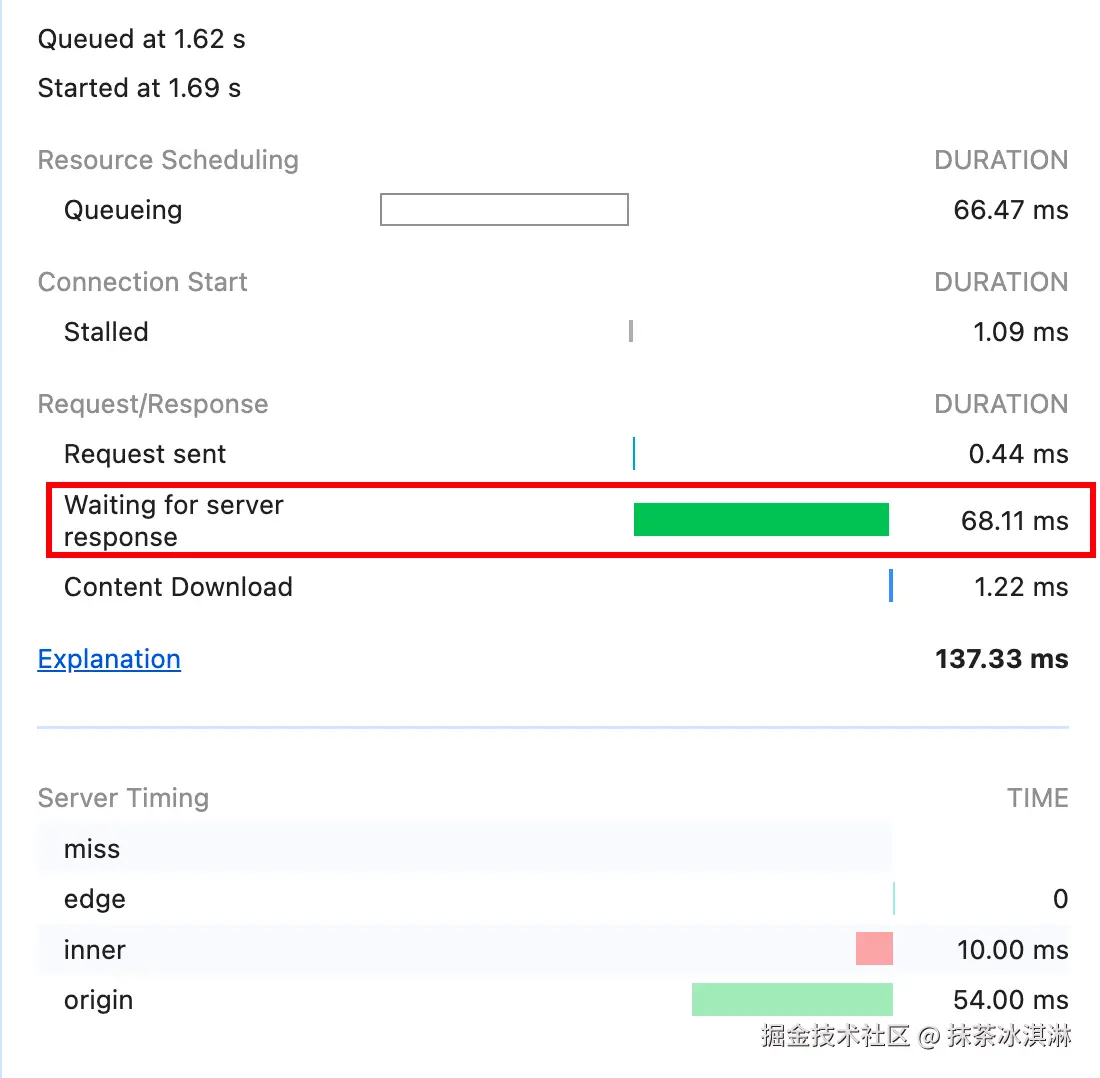Click the Explanation link
The image size is (1100, 1078).
[x=109, y=659]
